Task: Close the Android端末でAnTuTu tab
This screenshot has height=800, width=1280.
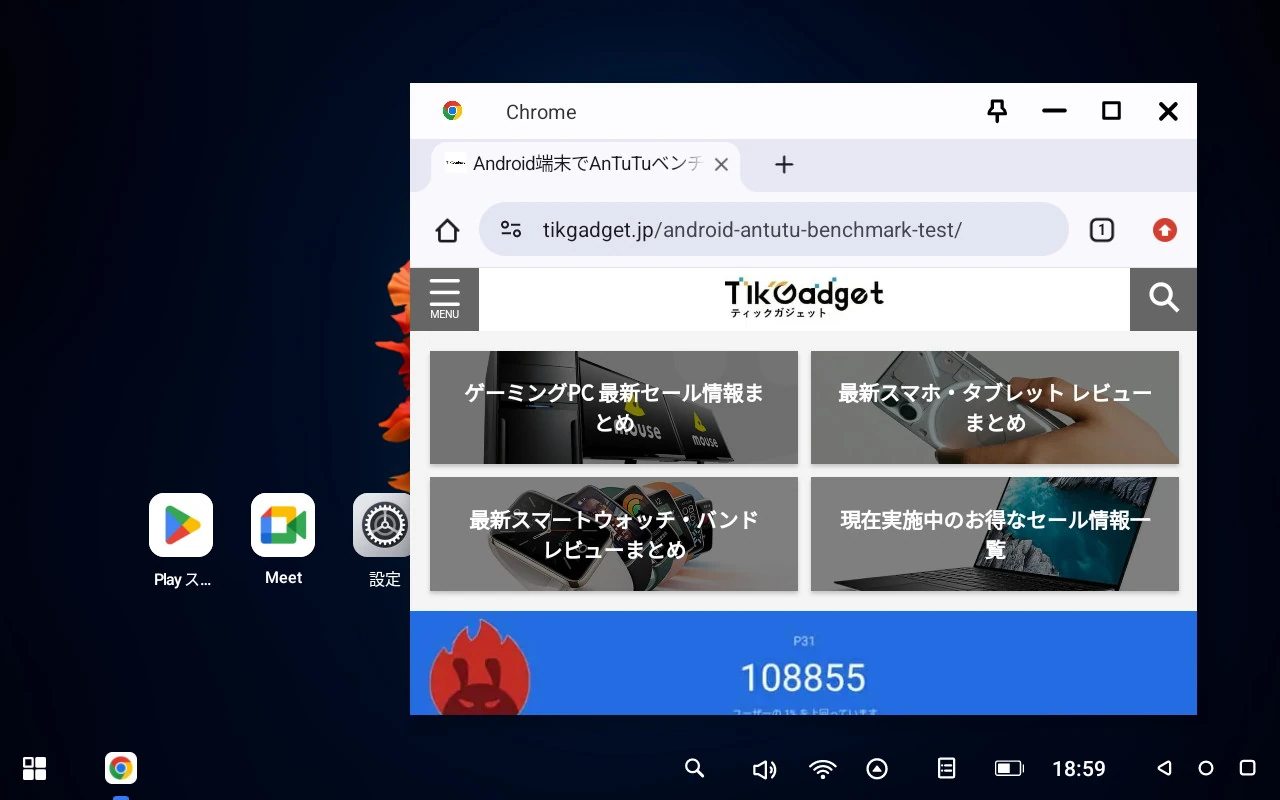Action: click(721, 165)
